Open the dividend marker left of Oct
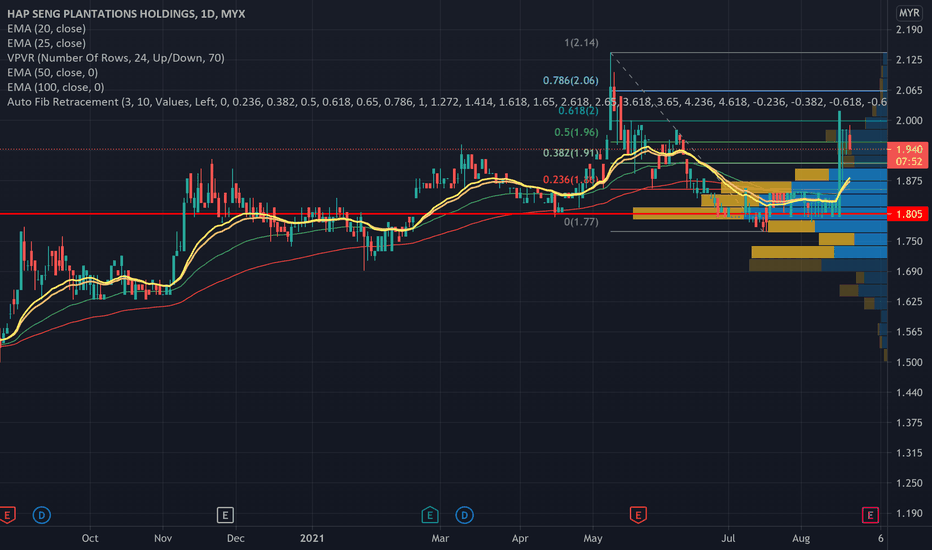The width and height of the screenshot is (932, 550). [42, 515]
